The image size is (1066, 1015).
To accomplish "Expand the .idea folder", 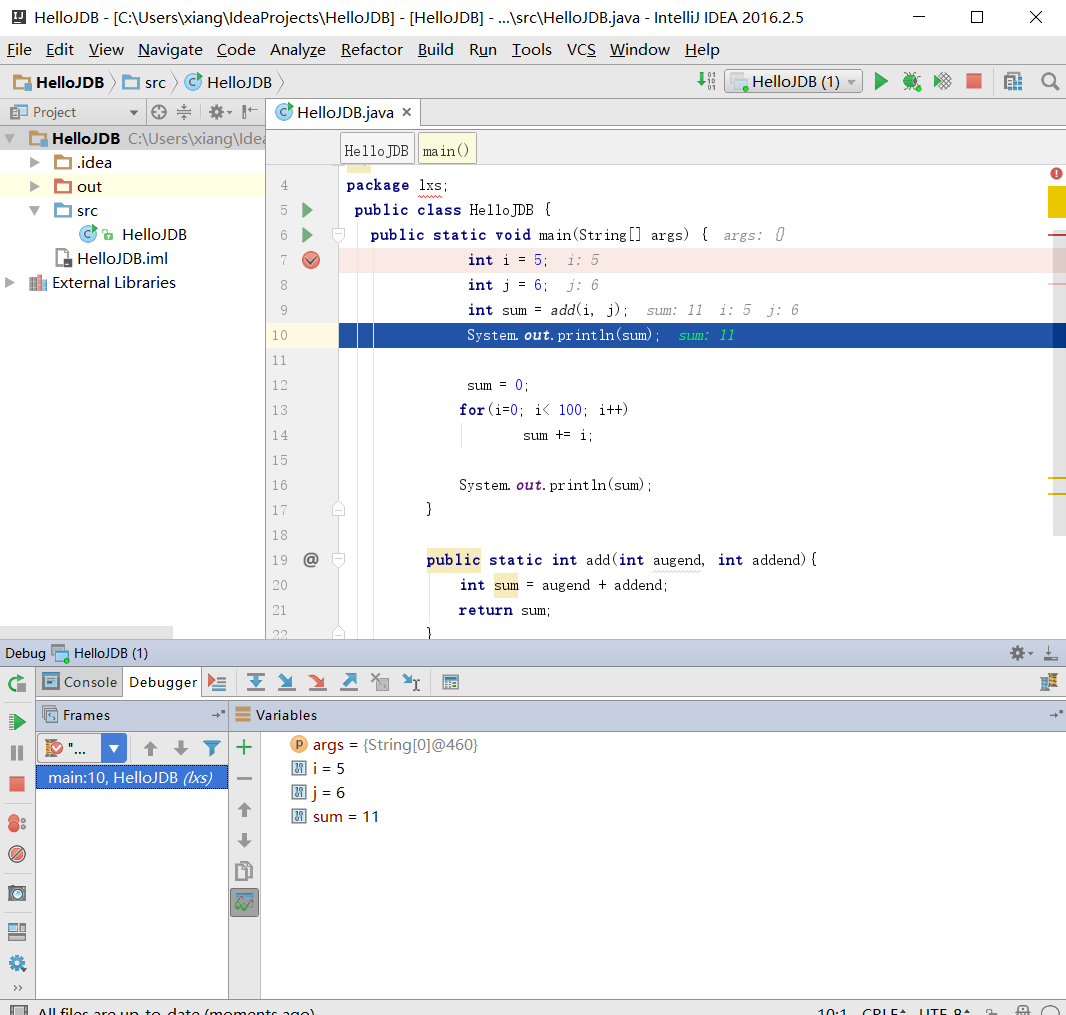I will click(x=34, y=162).
